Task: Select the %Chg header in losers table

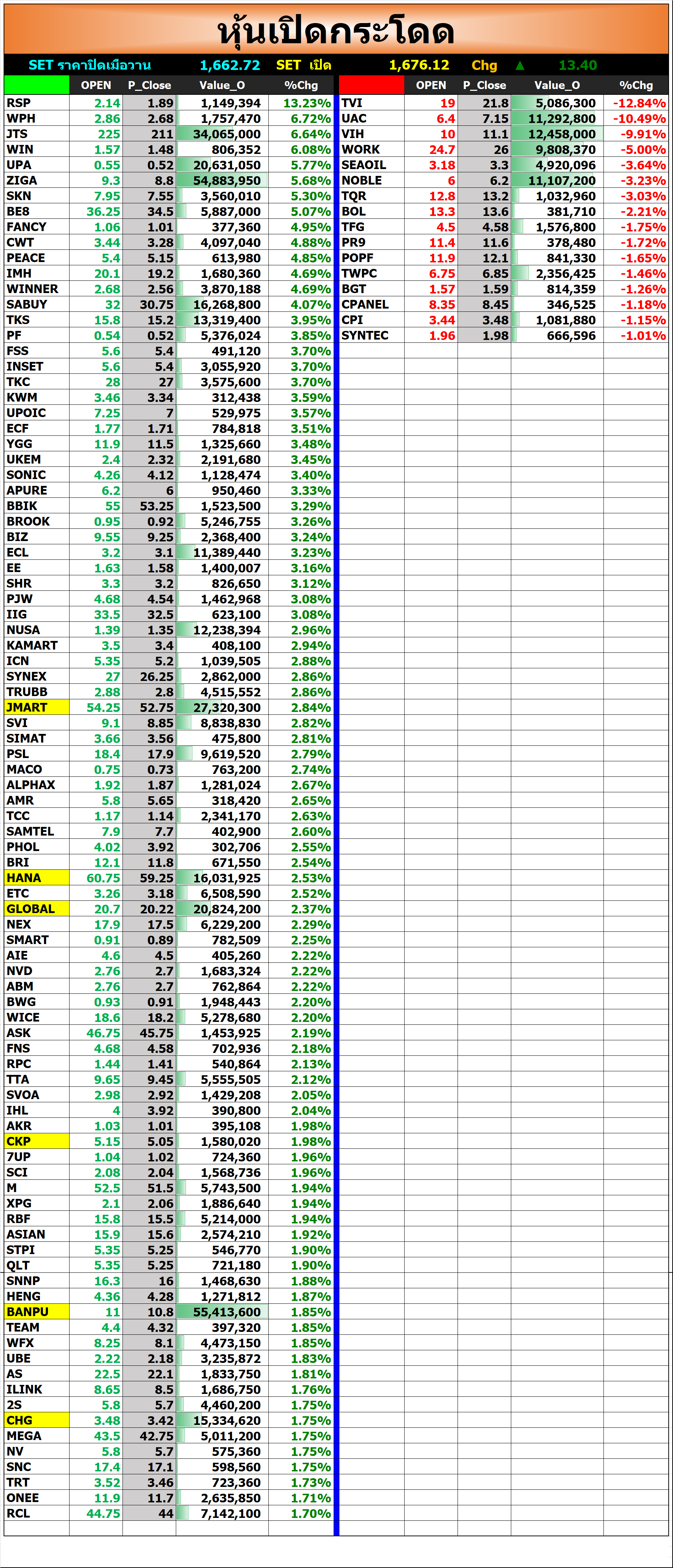Action: [x=636, y=85]
